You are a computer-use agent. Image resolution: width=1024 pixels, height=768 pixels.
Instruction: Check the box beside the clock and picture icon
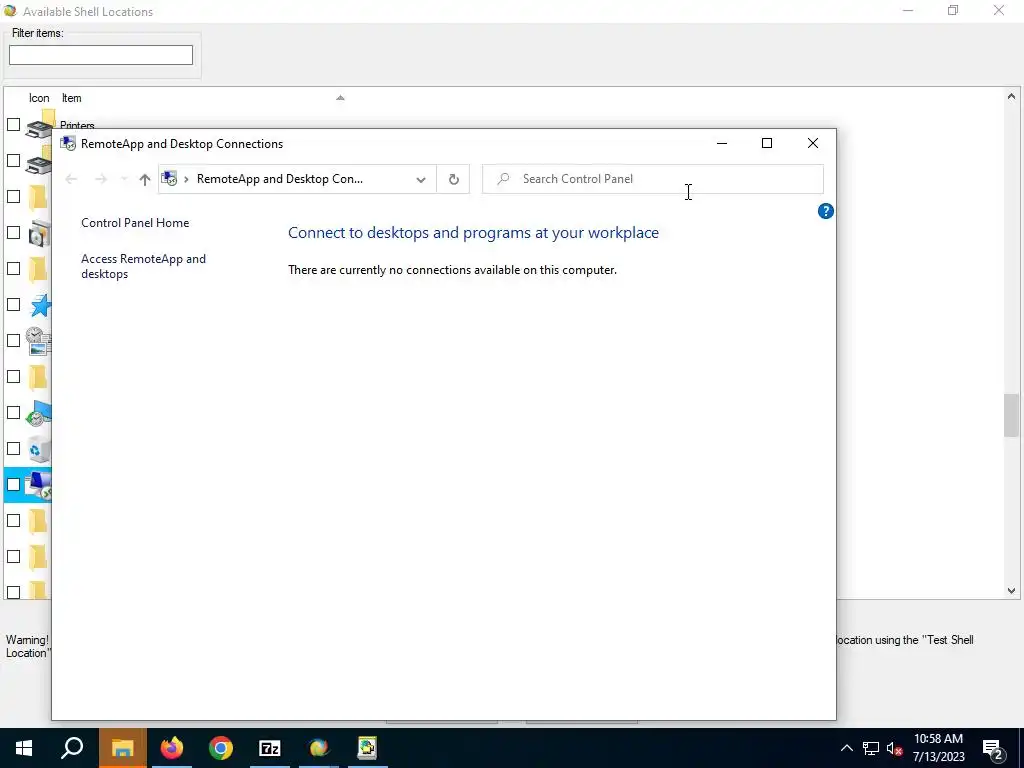tap(13, 340)
